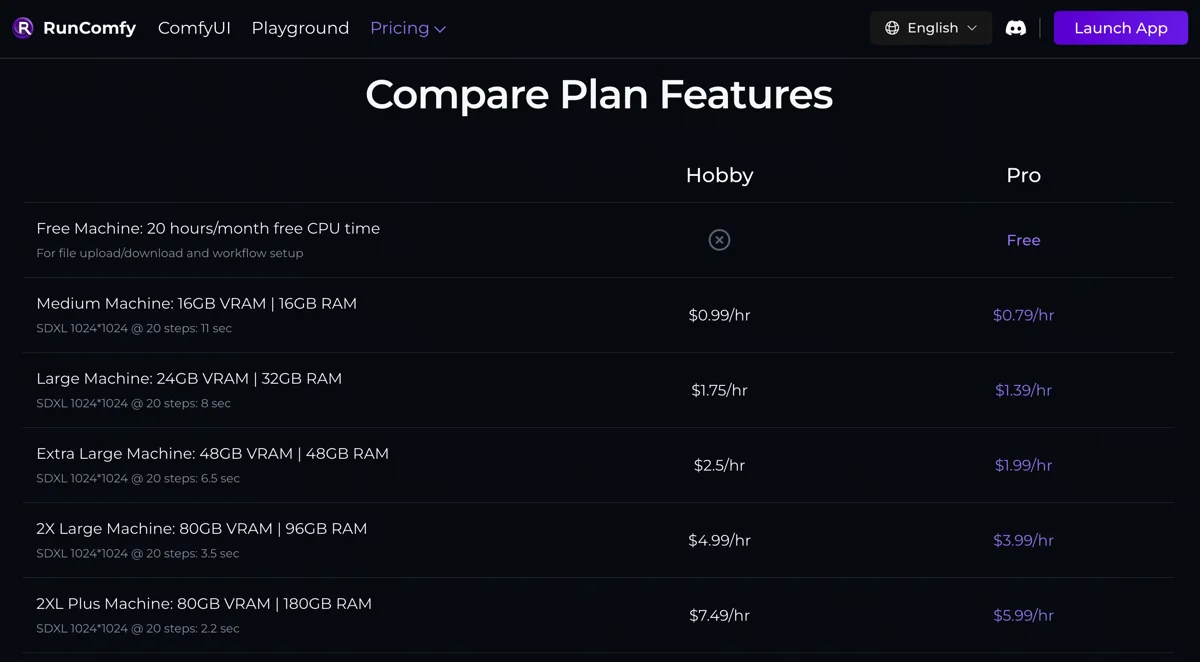Image resolution: width=1200 pixels, height=662 pixels.
Task: Select the Pro plan Free label
Action: 1023,240
